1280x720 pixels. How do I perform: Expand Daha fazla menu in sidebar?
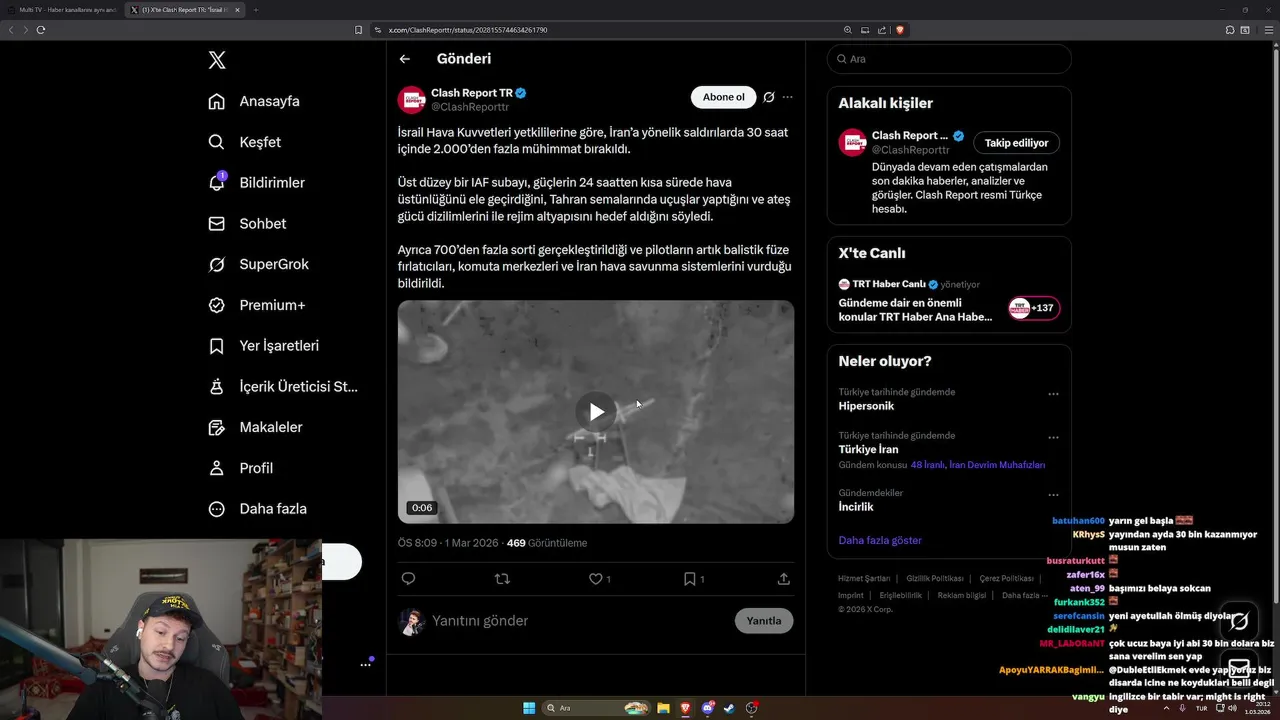[258, 509]
